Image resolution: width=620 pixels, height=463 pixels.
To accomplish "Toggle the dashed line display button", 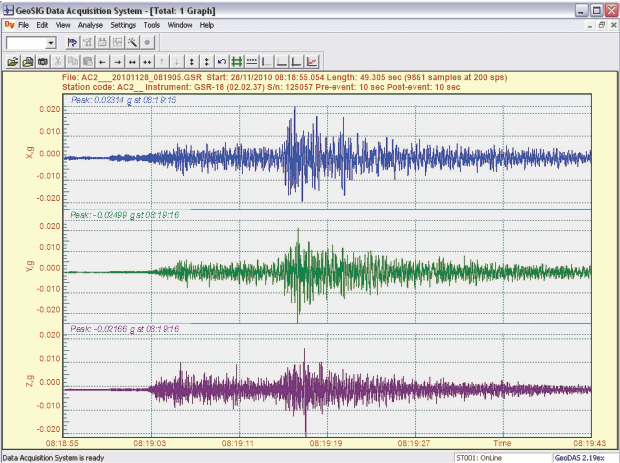I will pyautogui.click(x=252, y=61).
